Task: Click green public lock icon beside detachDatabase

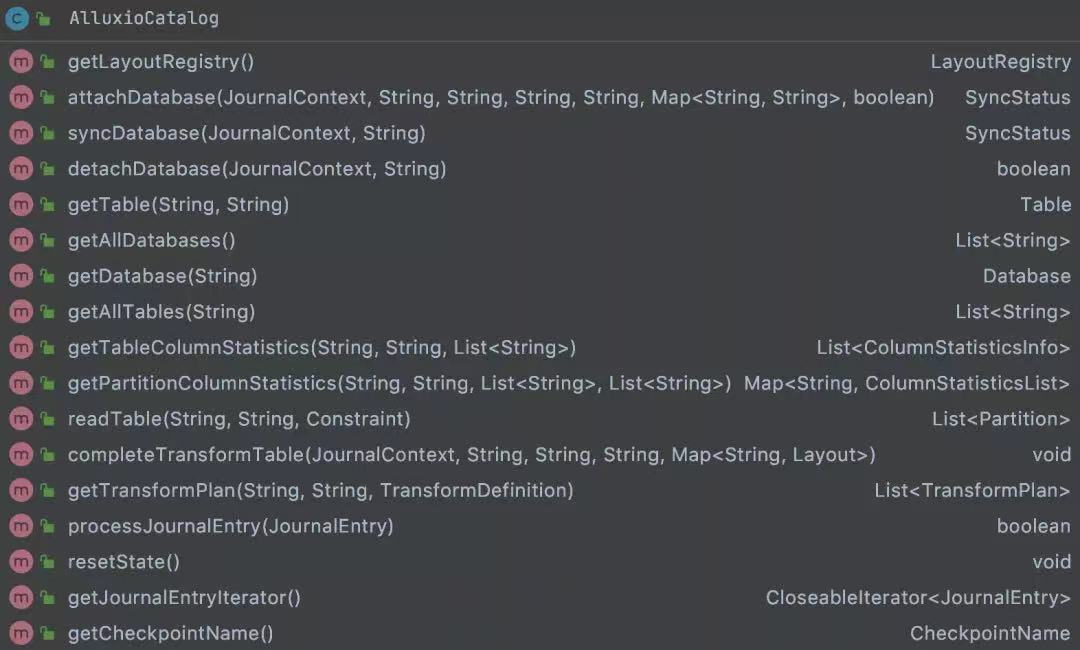Action: point(47,169)
